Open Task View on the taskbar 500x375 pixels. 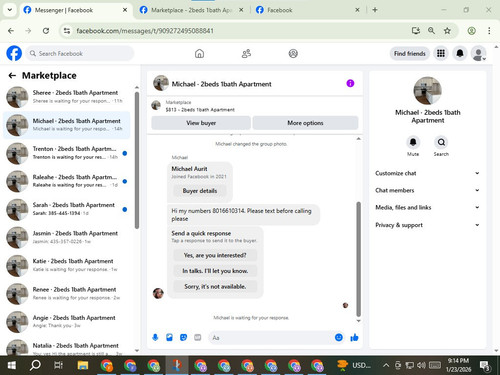[58, 366]
